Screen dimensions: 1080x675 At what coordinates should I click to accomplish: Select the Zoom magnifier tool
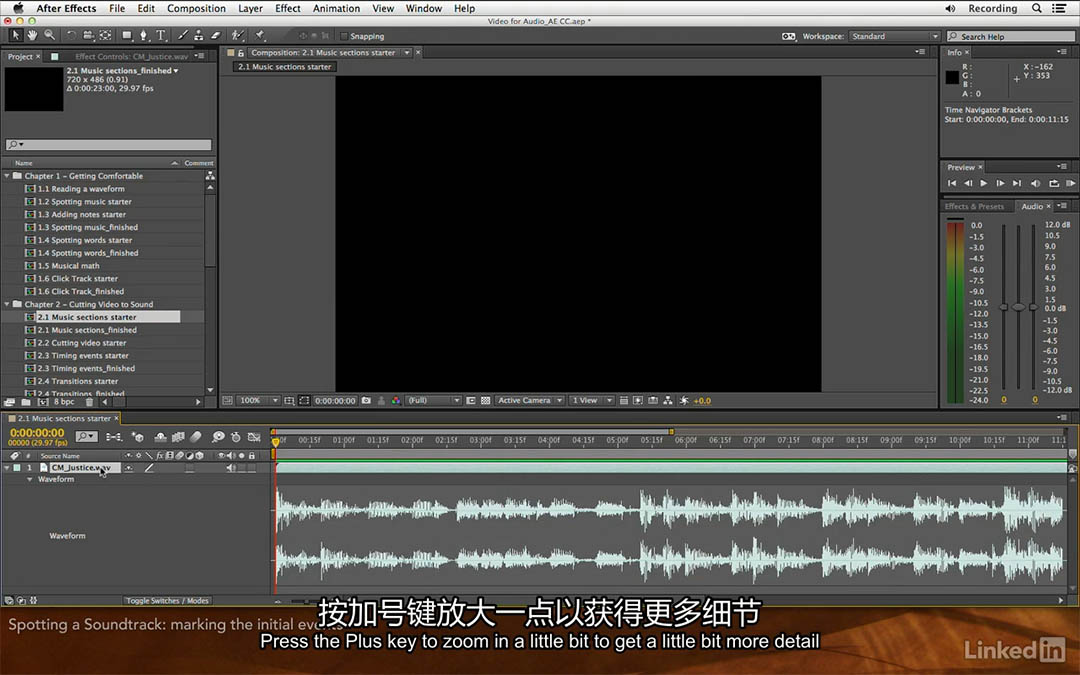50,35
